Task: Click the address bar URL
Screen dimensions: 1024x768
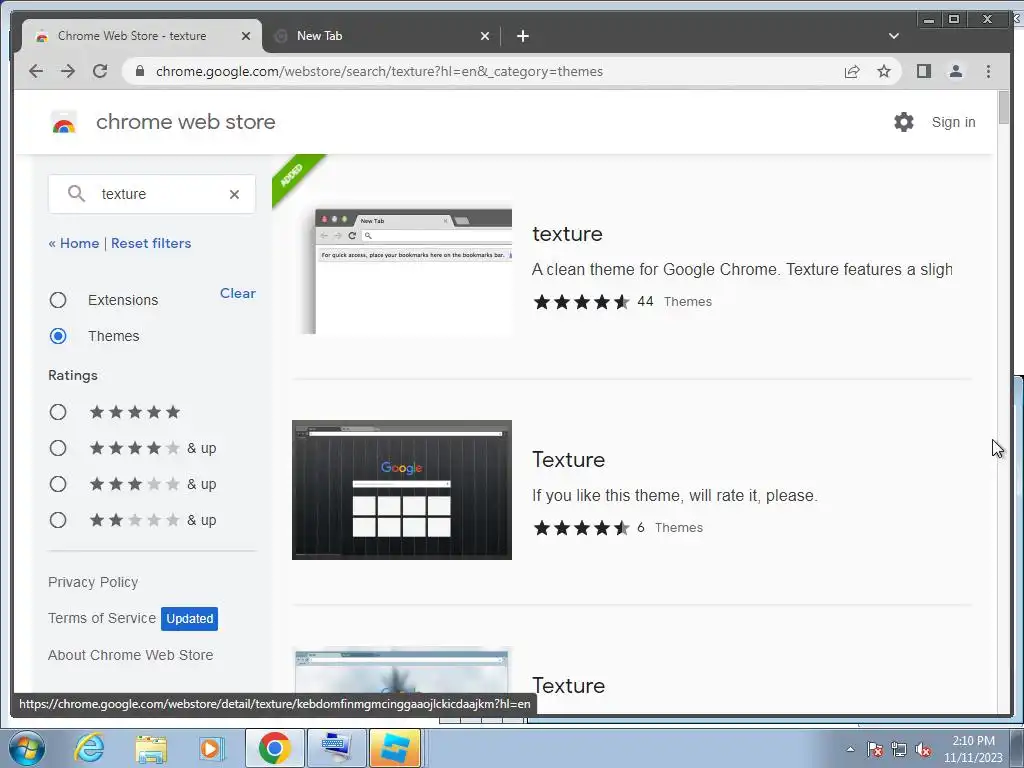Action: pos(379,71)
